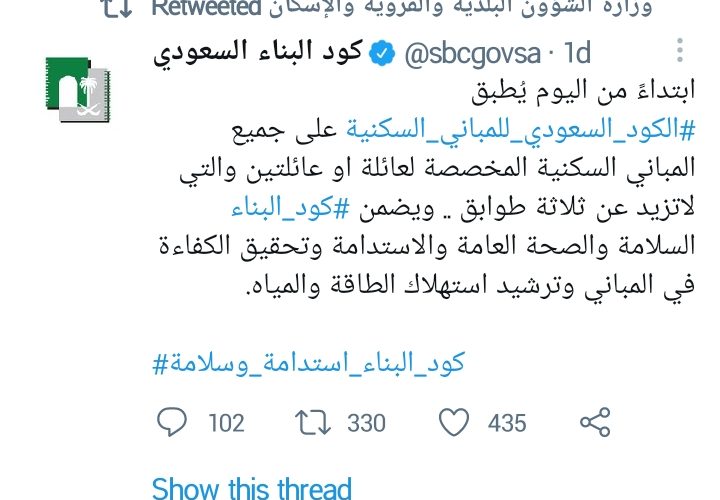Image resolution: width=720 pixels, height=500 pixels.
Task: Click the retweeted arrows icon at top
Action: pos(118,8)
